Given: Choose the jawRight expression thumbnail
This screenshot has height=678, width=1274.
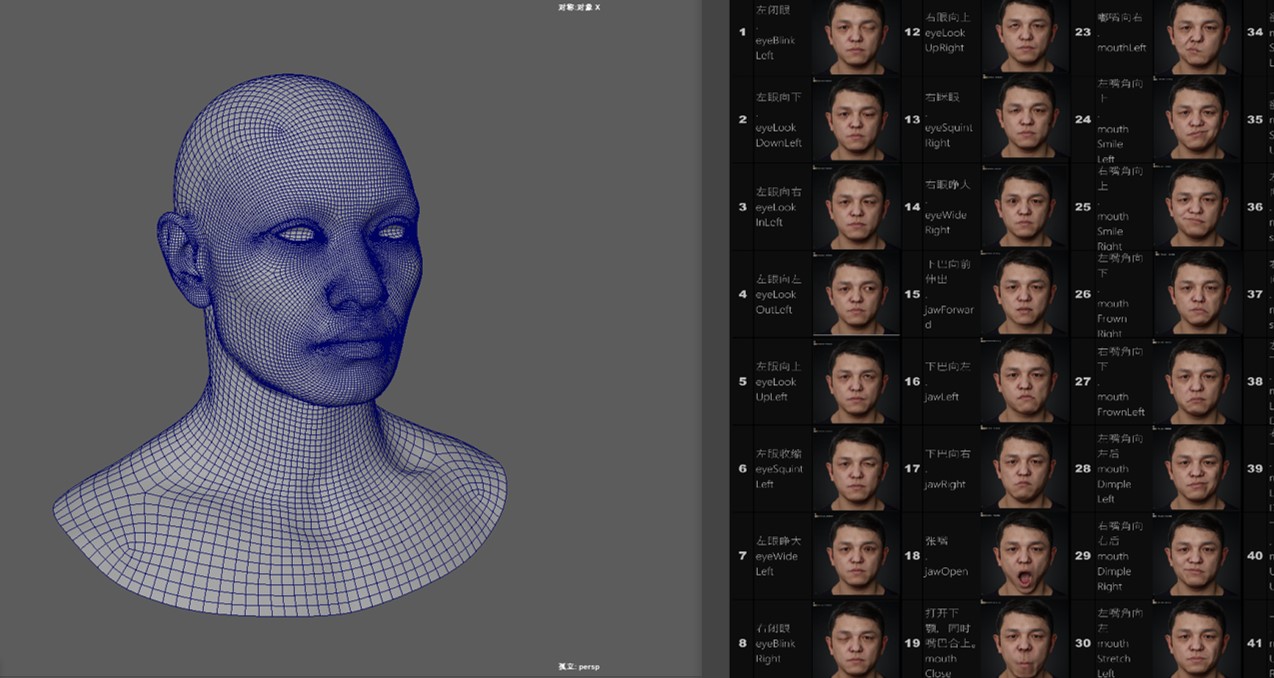Looking at the screenshot, I should [1026, 469].
